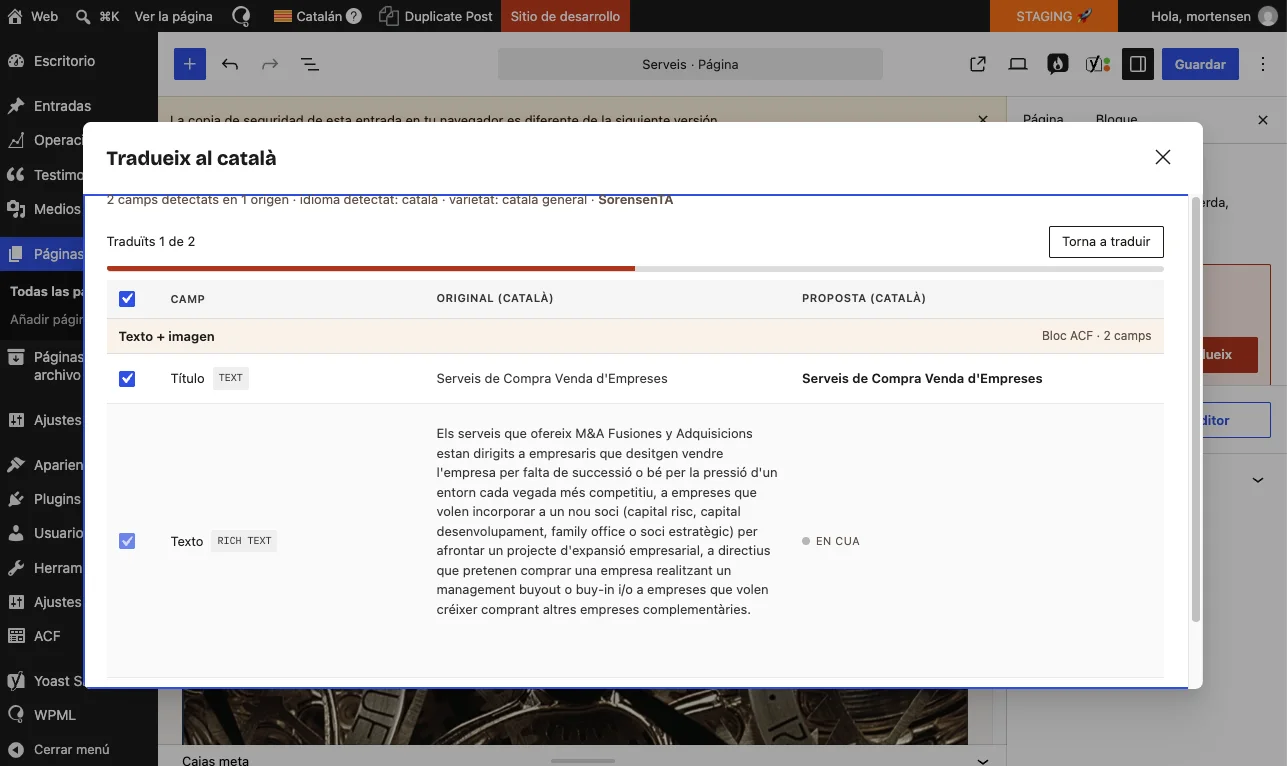Open search ⌘K in admin bar
1287x766 pixels.
click(x=98, y=16)
